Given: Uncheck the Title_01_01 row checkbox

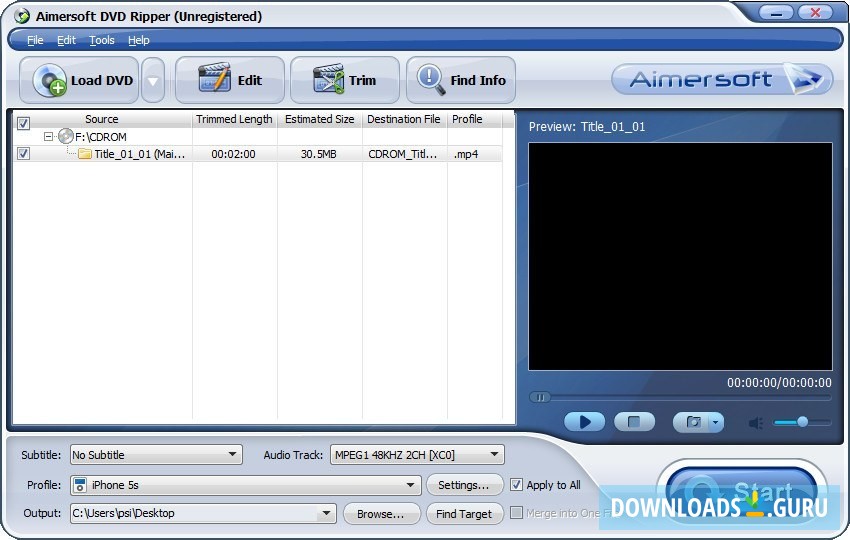Looking at the screenshot, I should 23,153.
